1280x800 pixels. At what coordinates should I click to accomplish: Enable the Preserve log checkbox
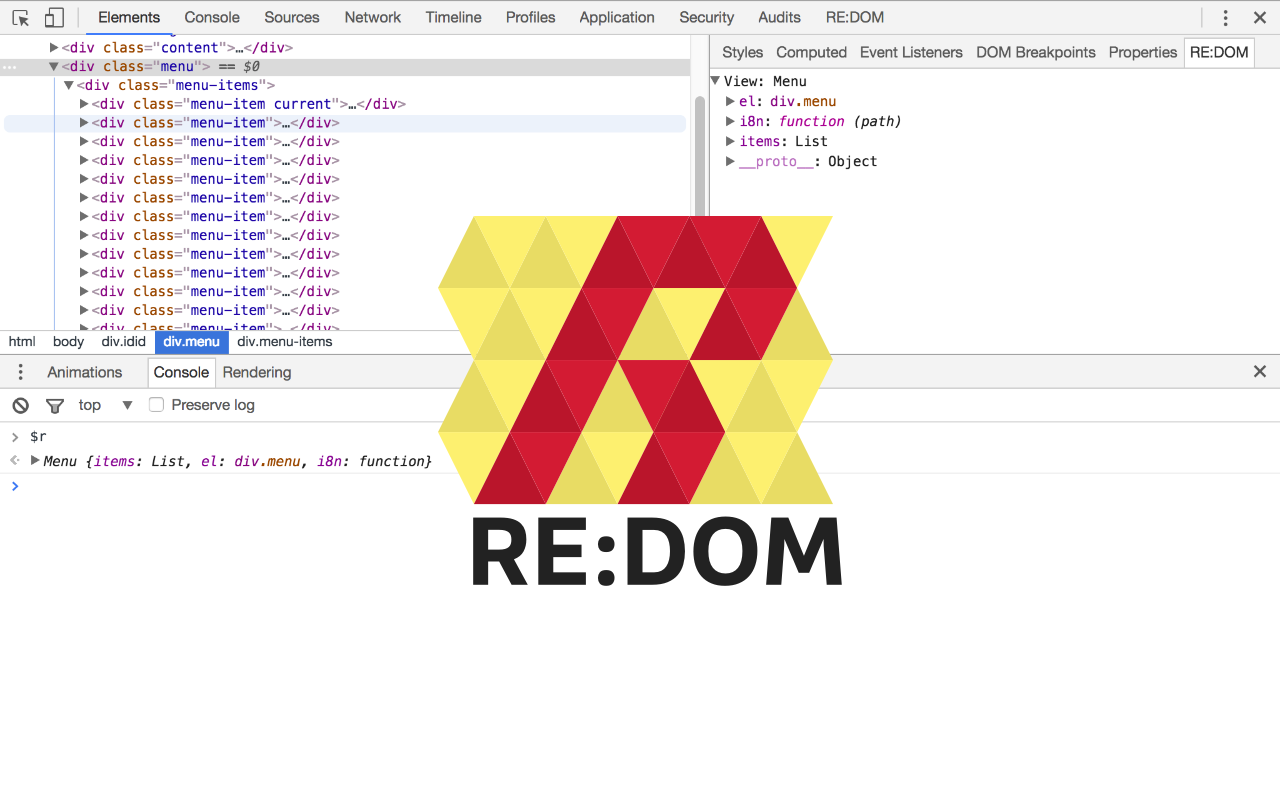point(156,405)
